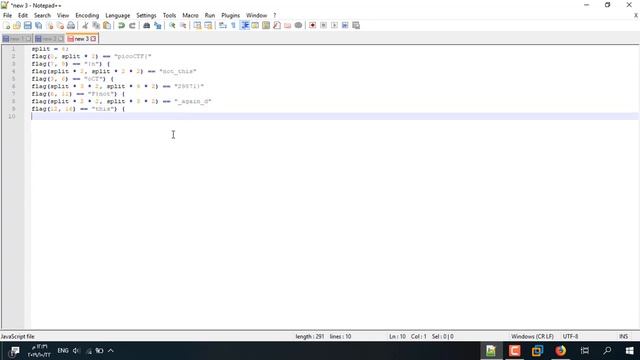Image resolution: width=640 pixels, height=360 pixels.
Task: Click the Close document toolbar icon
Action: 49,25
